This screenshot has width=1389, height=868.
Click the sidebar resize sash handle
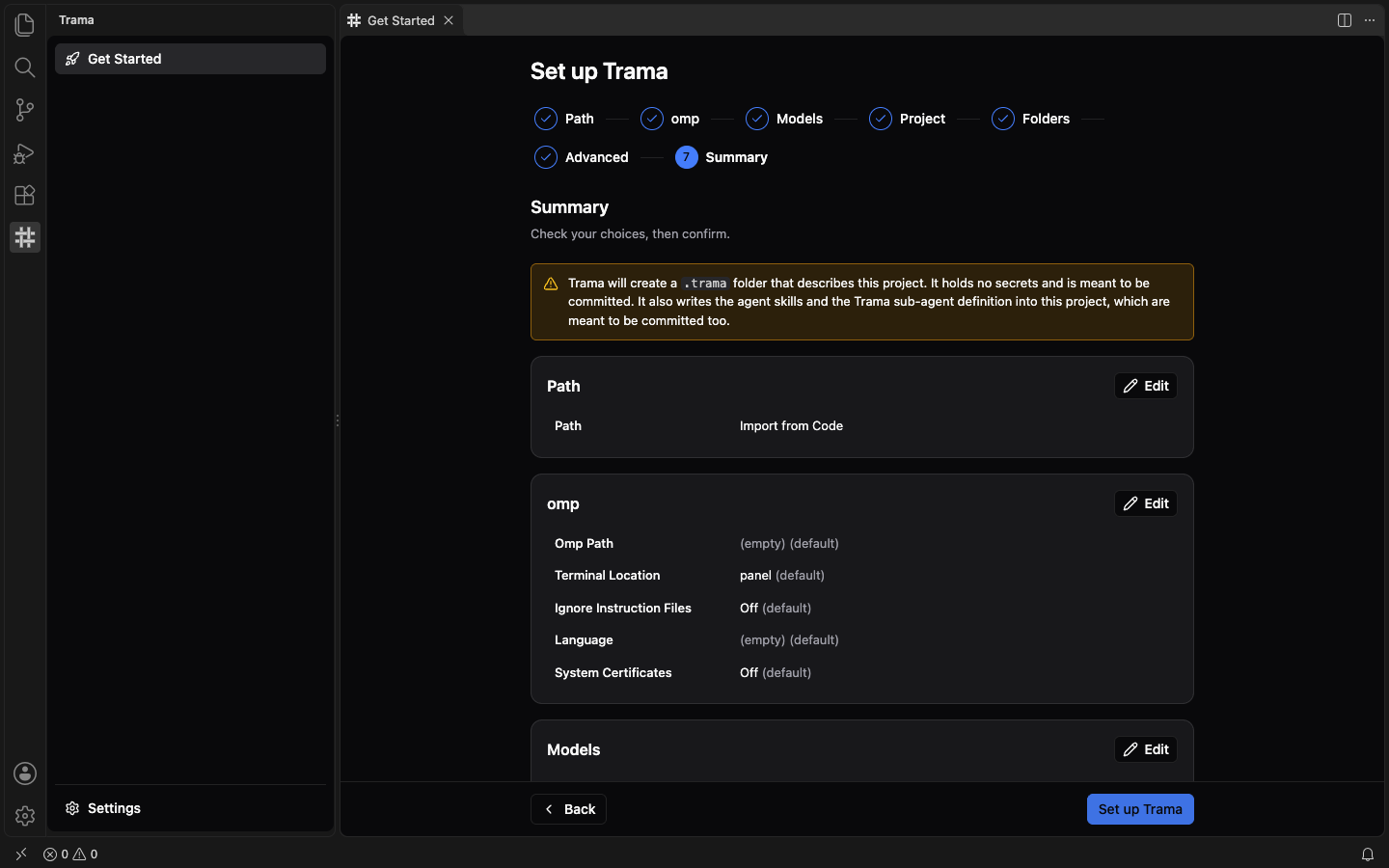click(338, 420)
